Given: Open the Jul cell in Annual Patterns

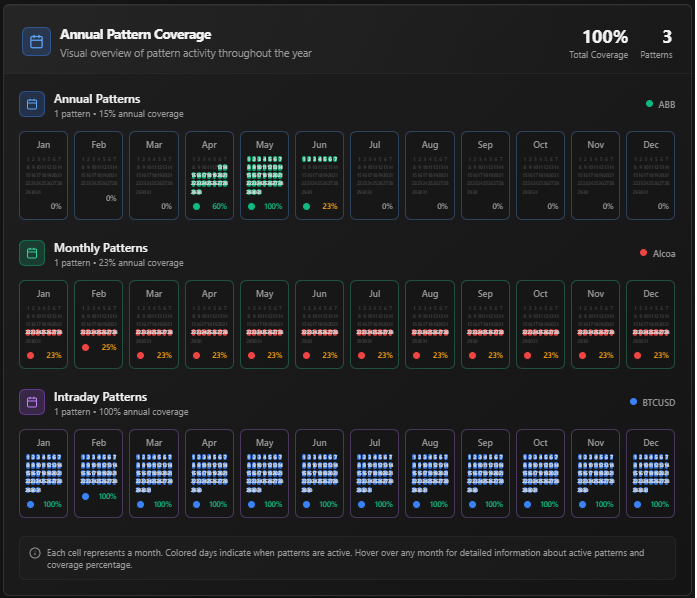Looking at the screenshot, I should pos(375,175).
